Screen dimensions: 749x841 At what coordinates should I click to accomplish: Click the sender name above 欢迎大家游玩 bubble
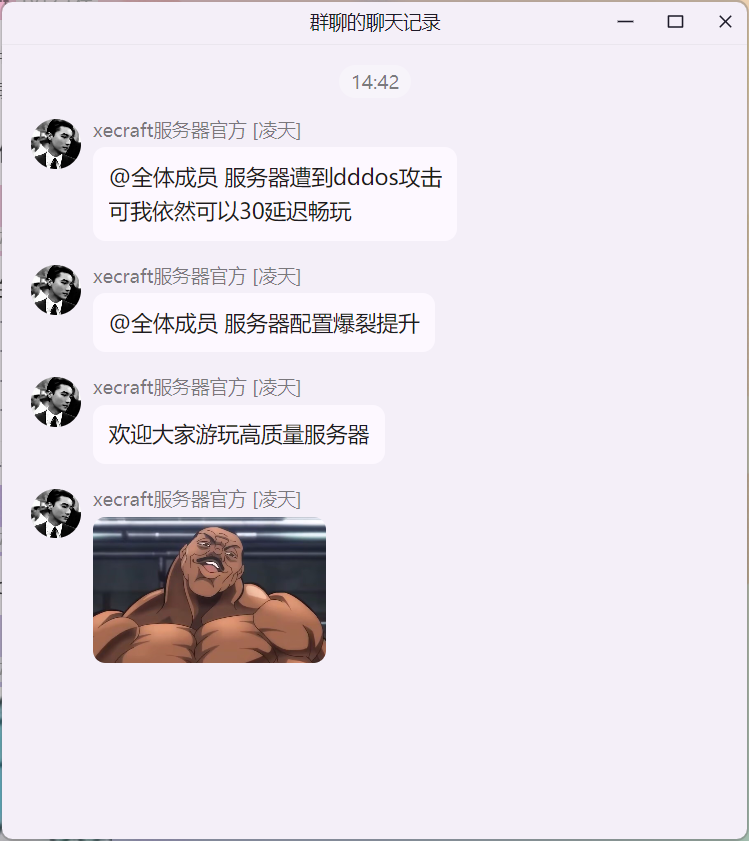(196, 388)
